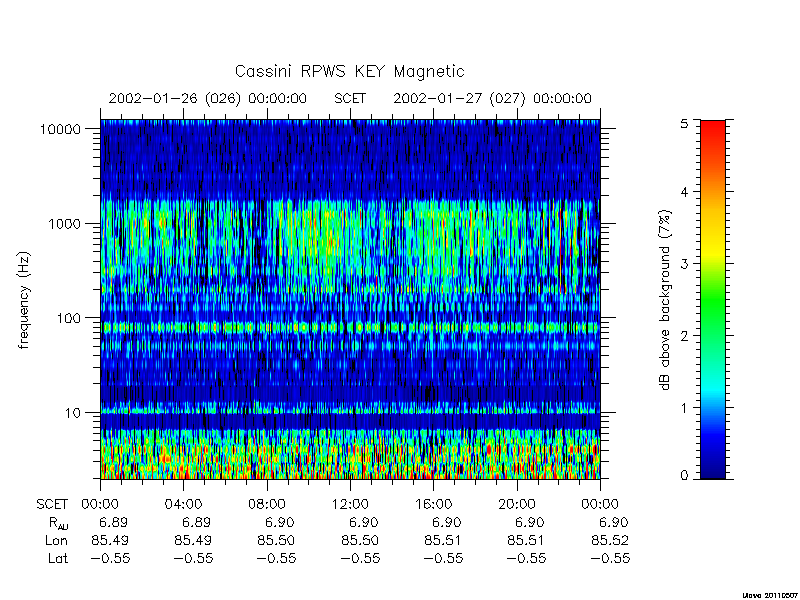
Task: Click the plot title Cassini RPWS KEY Magnetic
Action: (349, 71)
